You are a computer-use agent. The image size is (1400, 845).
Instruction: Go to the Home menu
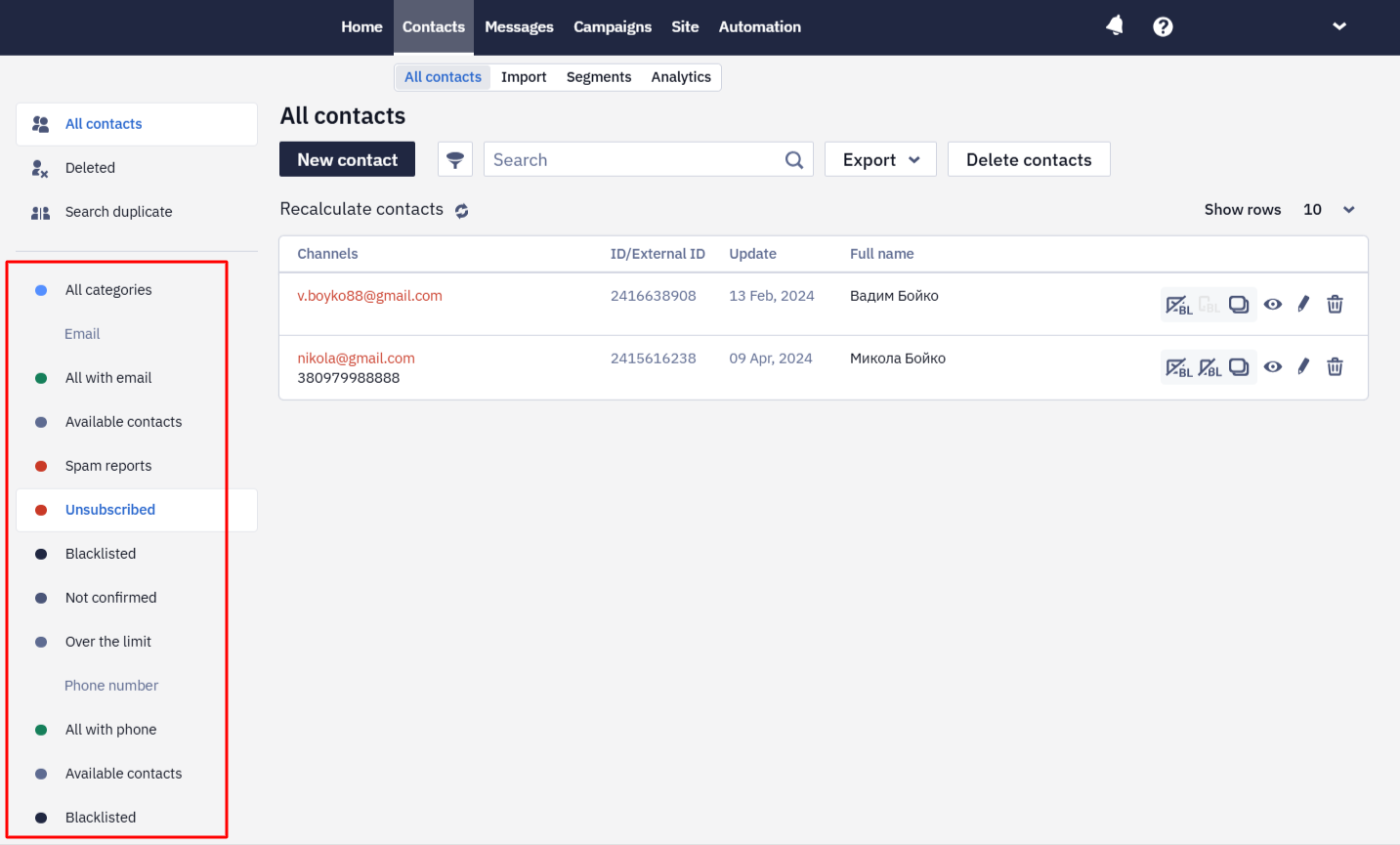pos(361,26)
